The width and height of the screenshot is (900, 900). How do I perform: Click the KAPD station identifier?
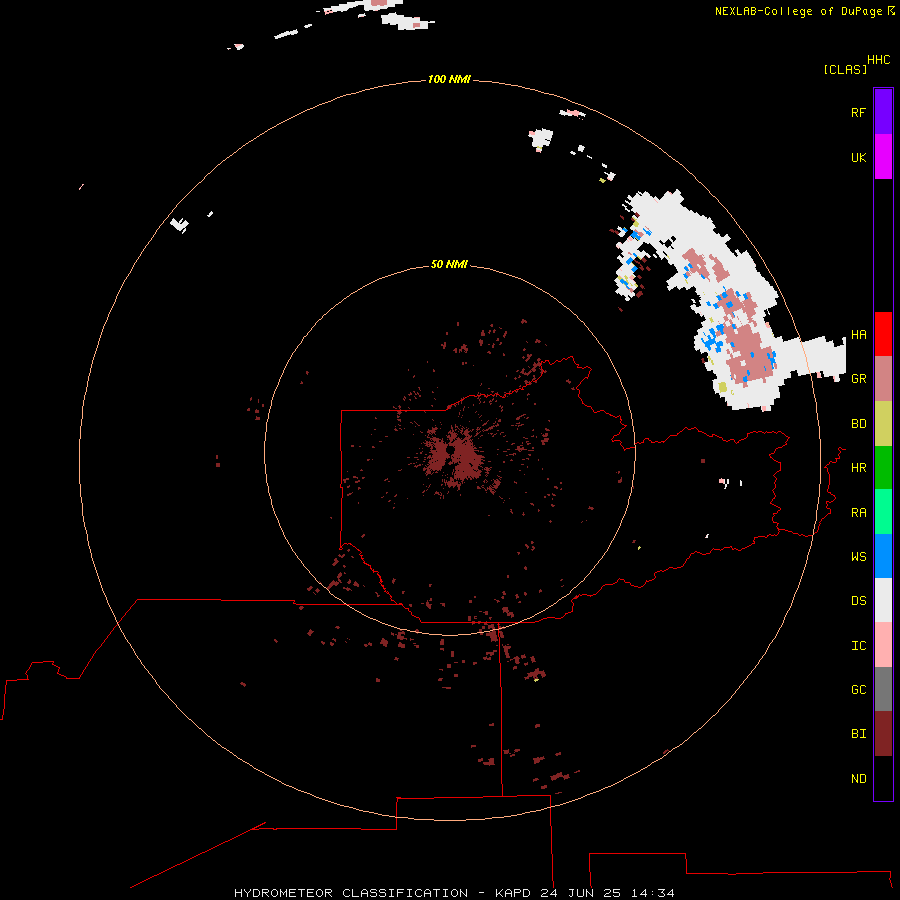click(x=514, y=893)
